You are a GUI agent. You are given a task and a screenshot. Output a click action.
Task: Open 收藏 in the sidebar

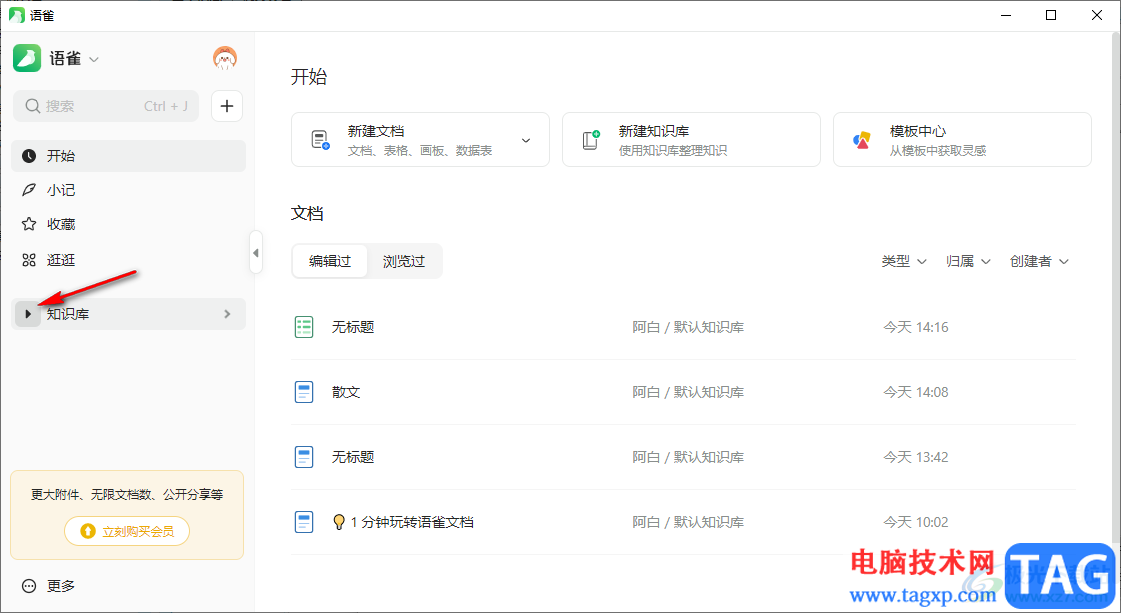click(x=128, y=225)
